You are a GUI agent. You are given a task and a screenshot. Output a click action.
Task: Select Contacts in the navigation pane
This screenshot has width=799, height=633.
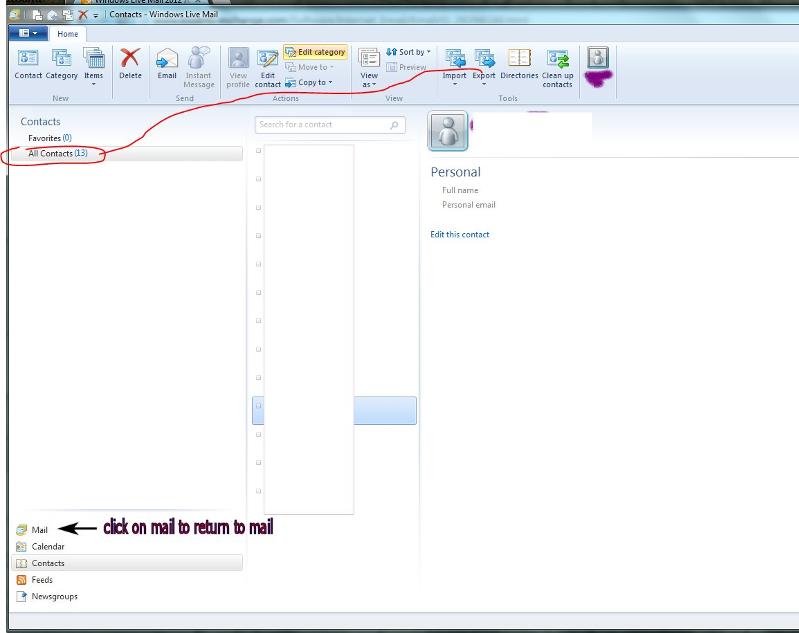(126, 563)
